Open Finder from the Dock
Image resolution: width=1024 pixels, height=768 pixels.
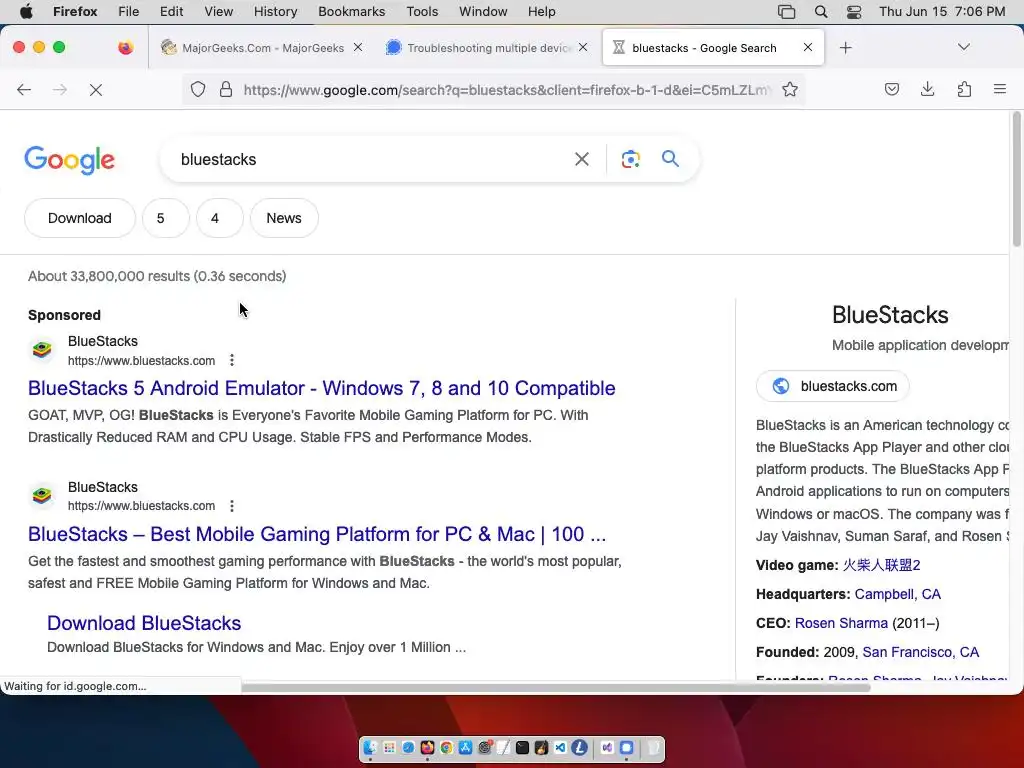(x=370, y=748)
